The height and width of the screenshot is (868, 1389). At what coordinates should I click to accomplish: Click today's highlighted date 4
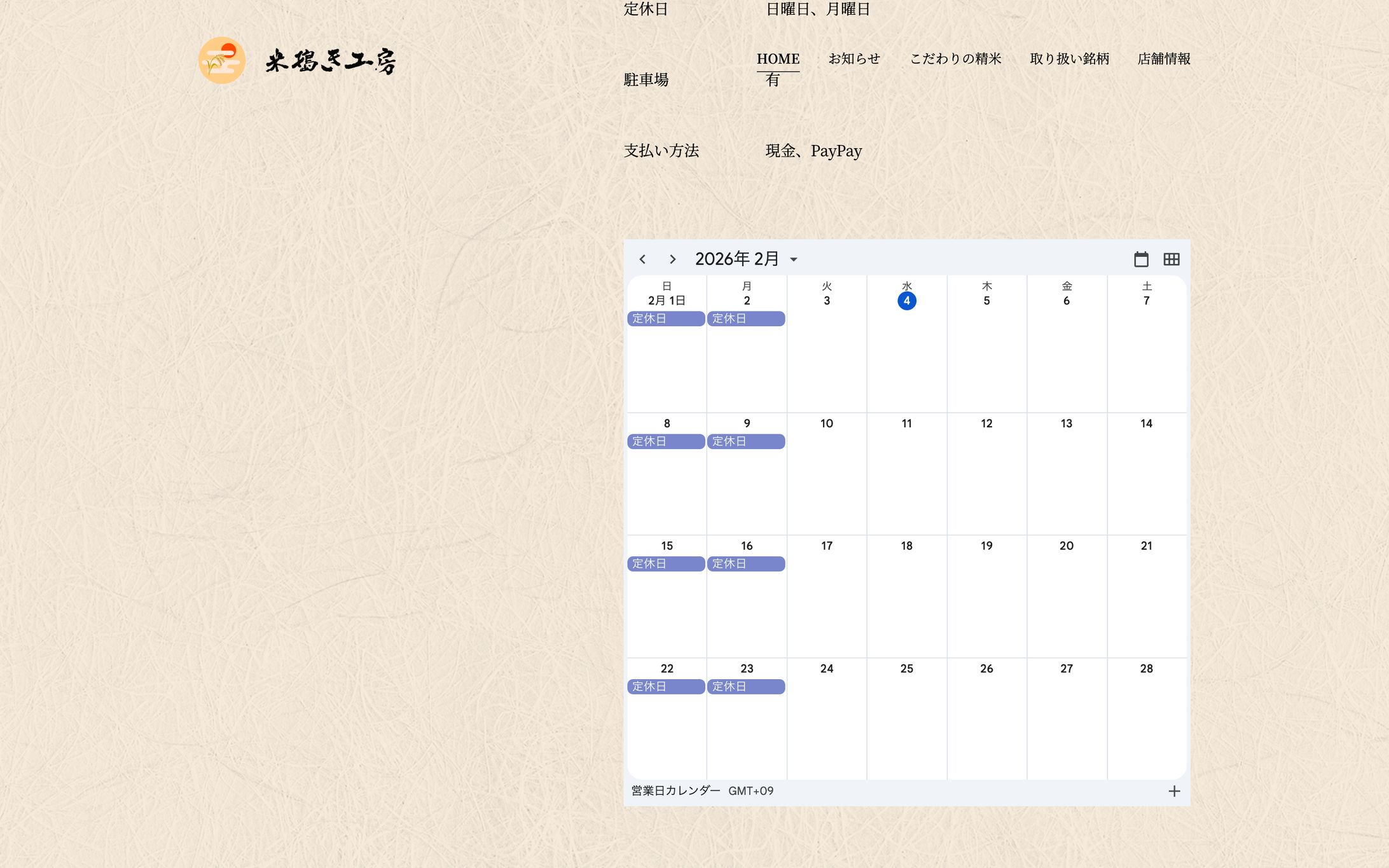point(906,301)
